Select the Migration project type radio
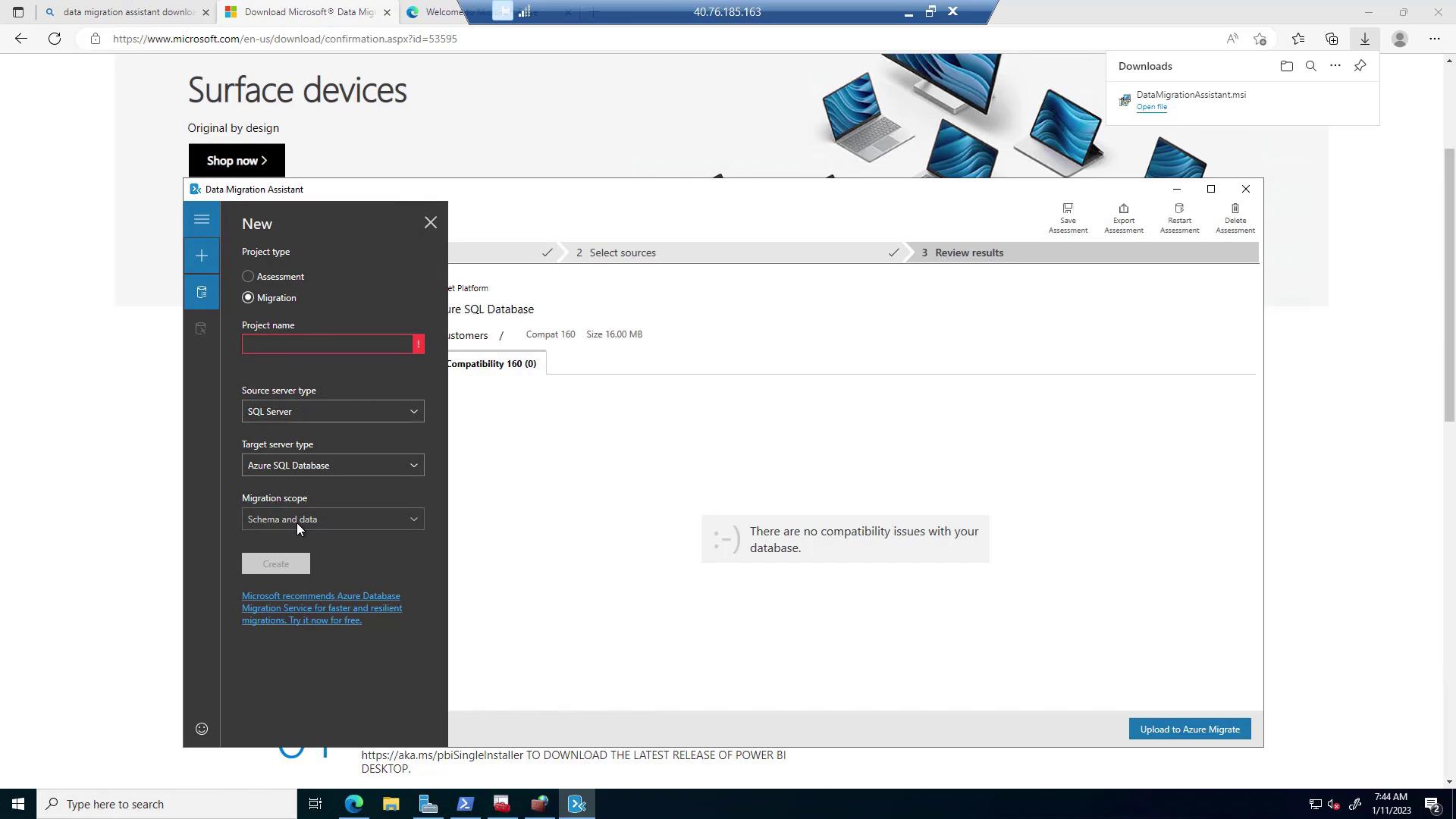The image size is (1456, 819). pyautogui.click(x=248, y=298)
